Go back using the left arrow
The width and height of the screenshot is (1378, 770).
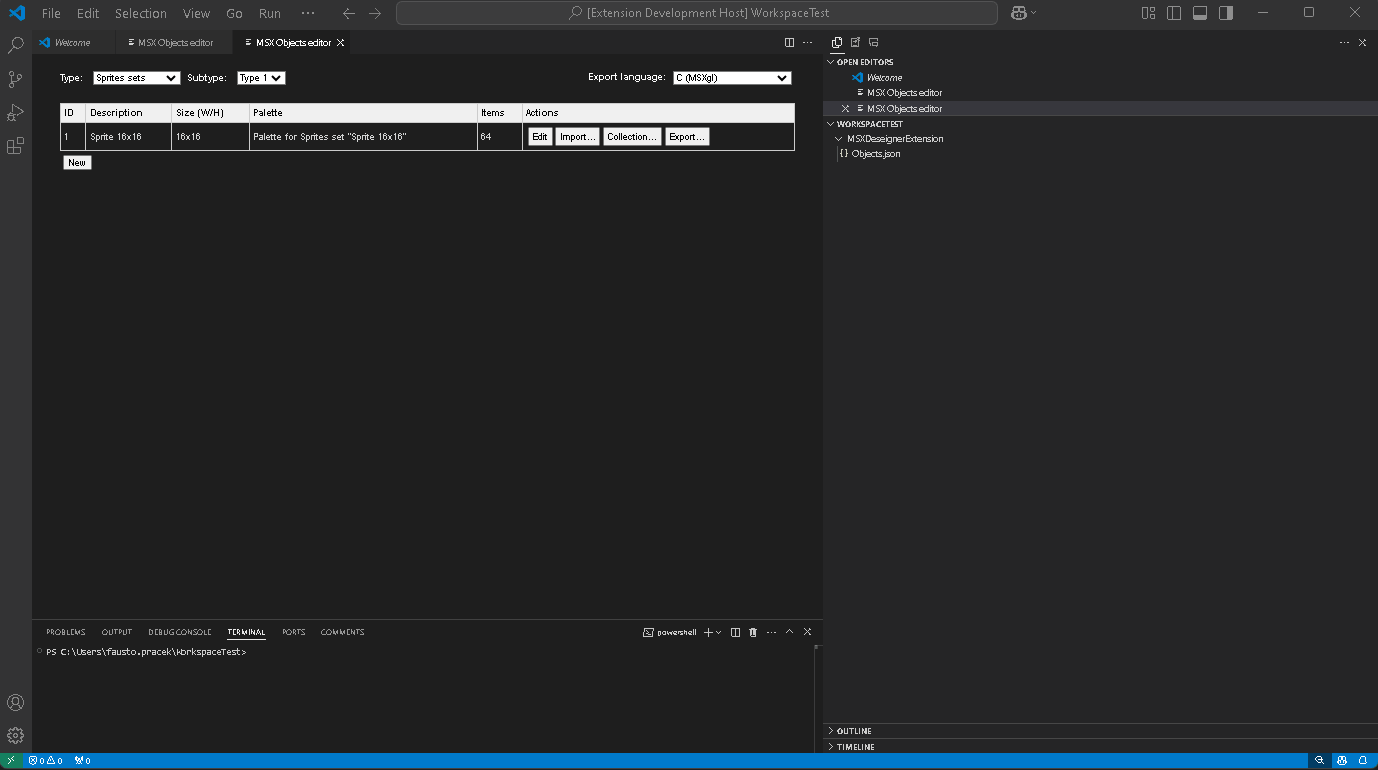point(348,13)
